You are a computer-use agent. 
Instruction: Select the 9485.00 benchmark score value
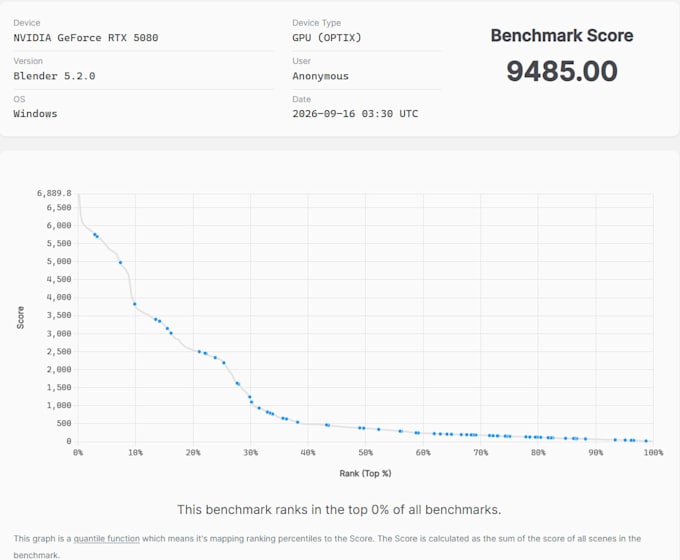(x=562, y=71)
